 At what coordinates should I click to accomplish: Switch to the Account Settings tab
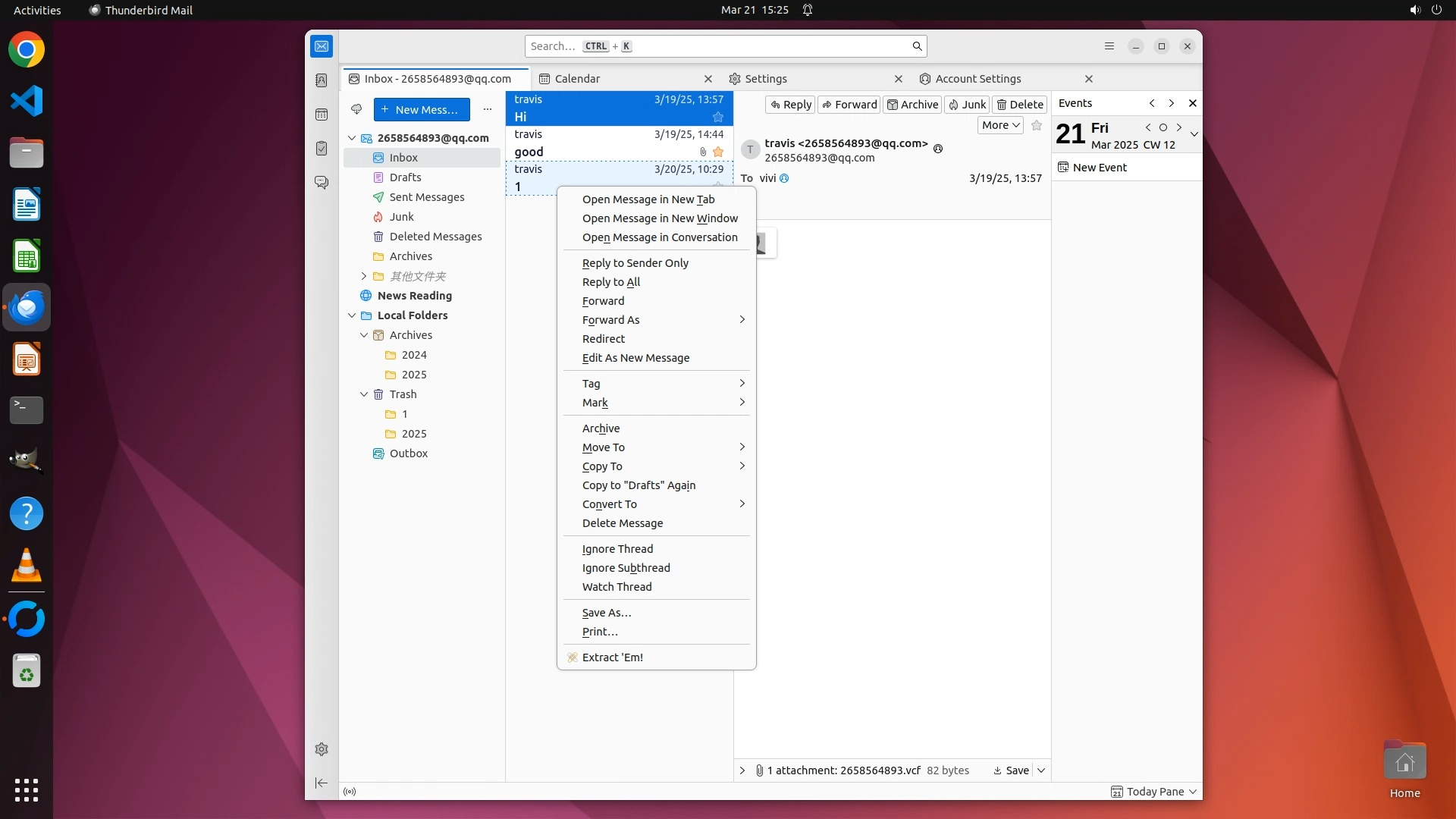[977, 79]
